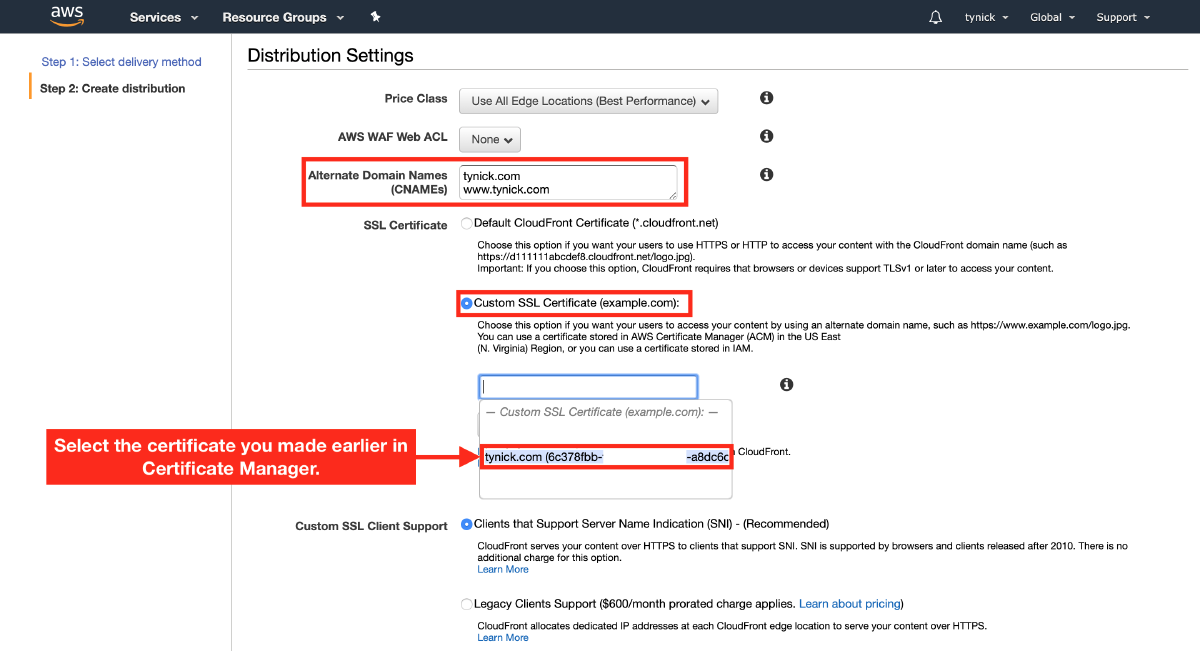1200x651 pixels.
Task: Open the AWS WAF Web ACL dropdown
Action: [490, 139]
